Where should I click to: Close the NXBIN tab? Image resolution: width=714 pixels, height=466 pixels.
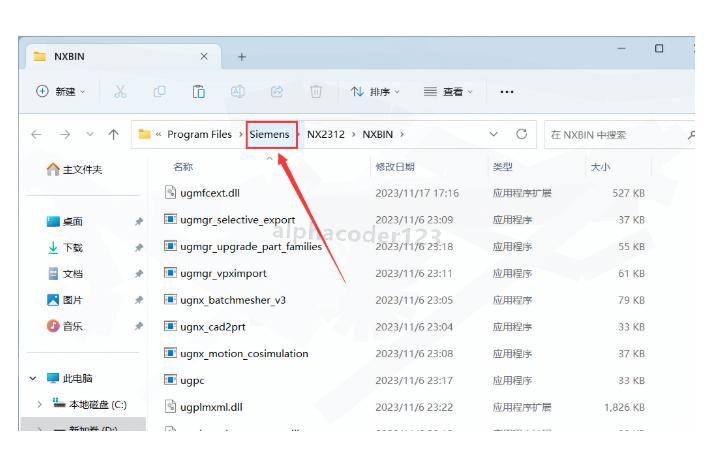(204, 56)
